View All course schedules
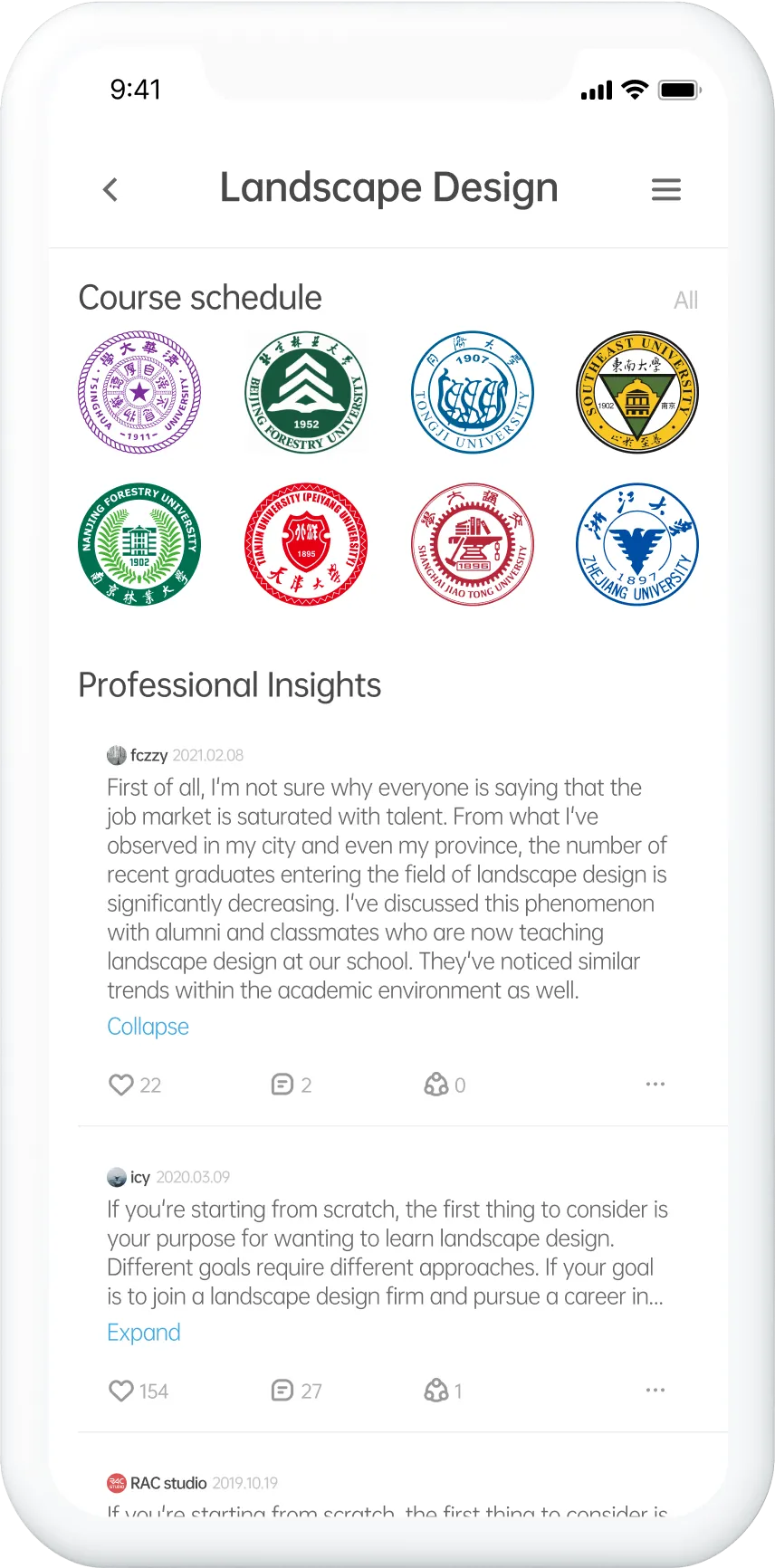775x1568 pixels. tap(685, 301)
